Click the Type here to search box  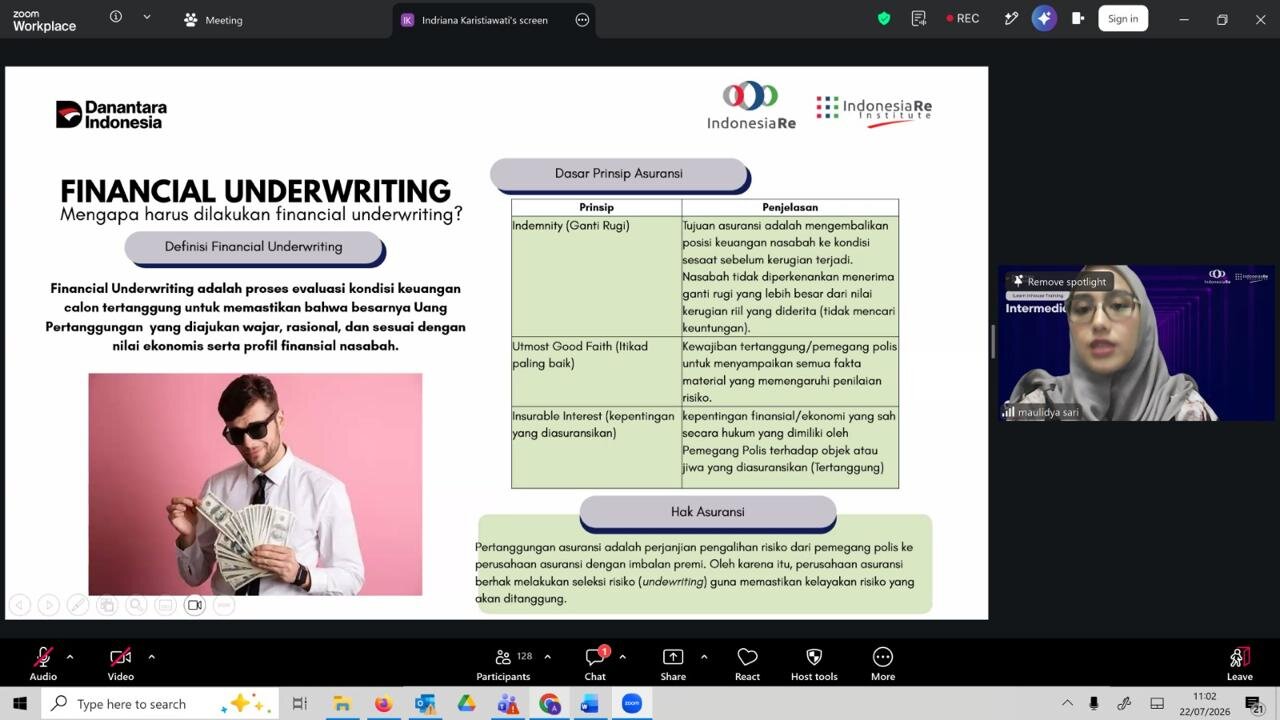158,704
